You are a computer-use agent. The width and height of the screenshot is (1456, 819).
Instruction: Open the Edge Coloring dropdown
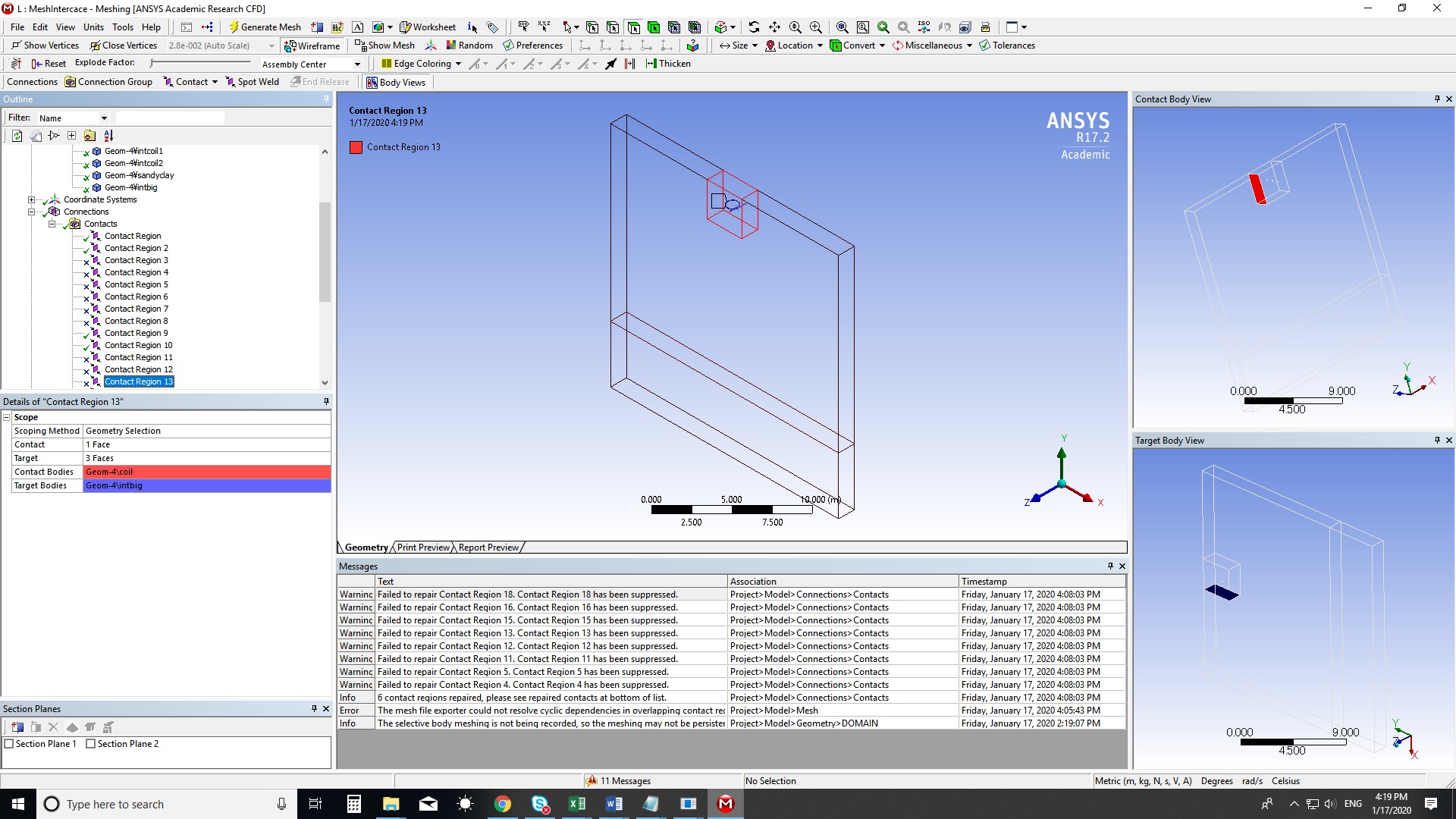click(x=458, y=64)
